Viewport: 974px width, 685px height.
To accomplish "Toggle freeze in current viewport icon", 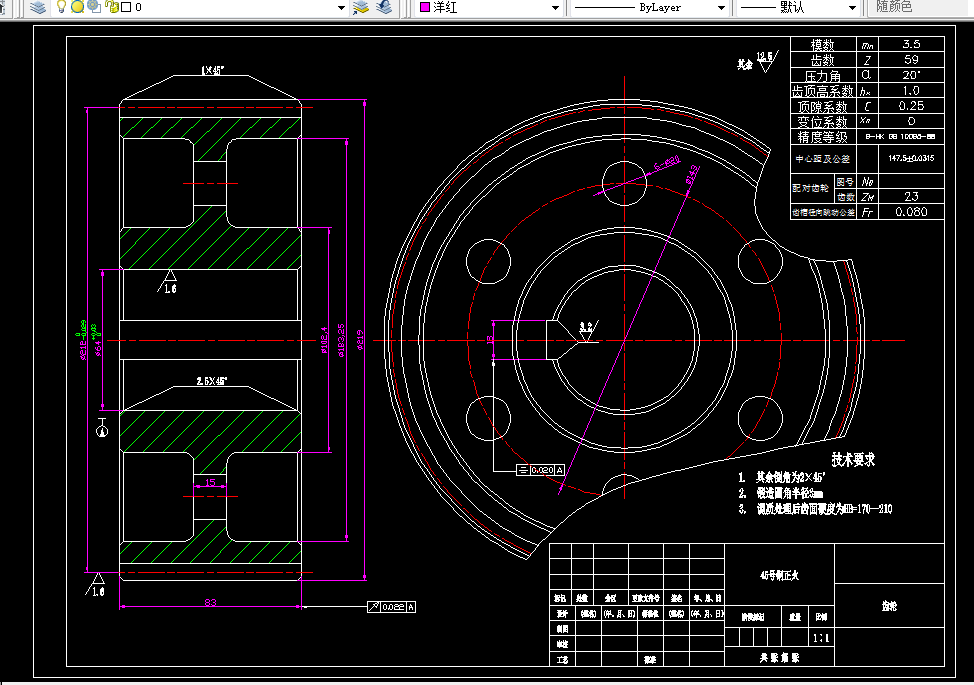I will pyautogui.click(x=94, y=7).
